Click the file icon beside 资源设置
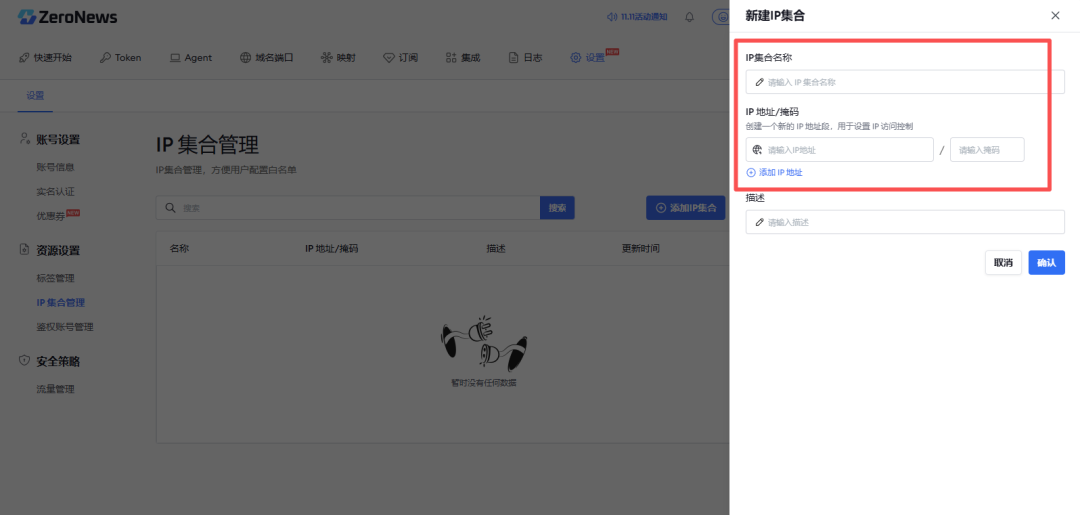Viewport: 1080px width, 515px height. click(x=24, y=250)
